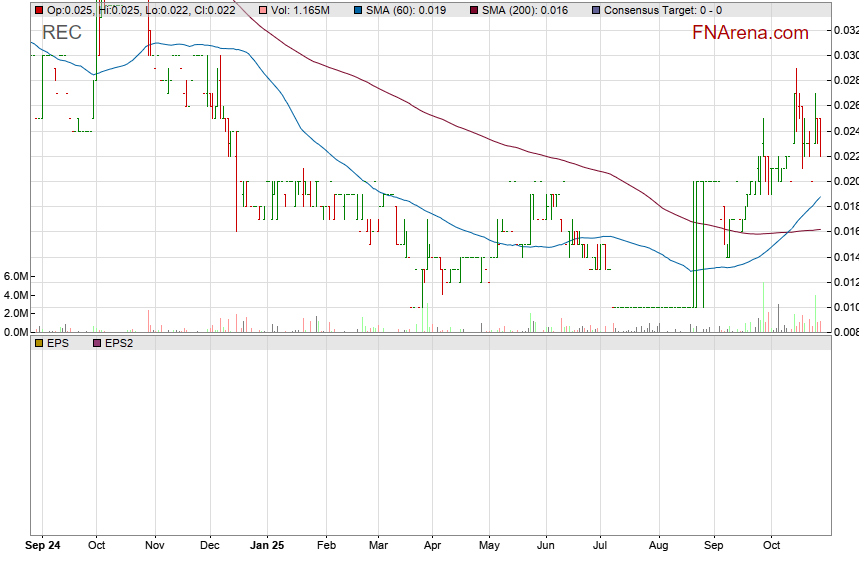Click the Aug date axis label

point(658,547)
